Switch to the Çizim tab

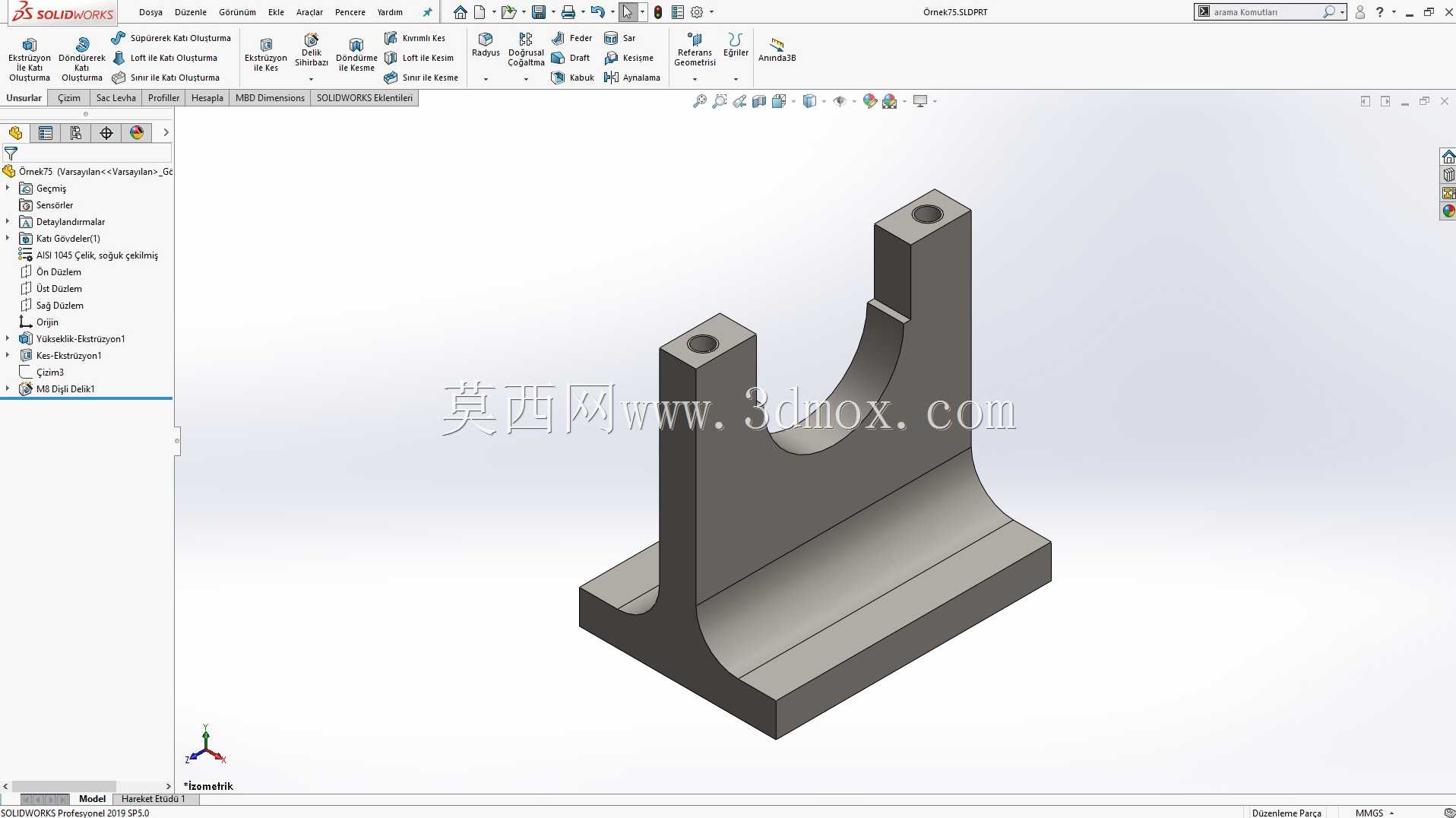(x=69, y=98)
